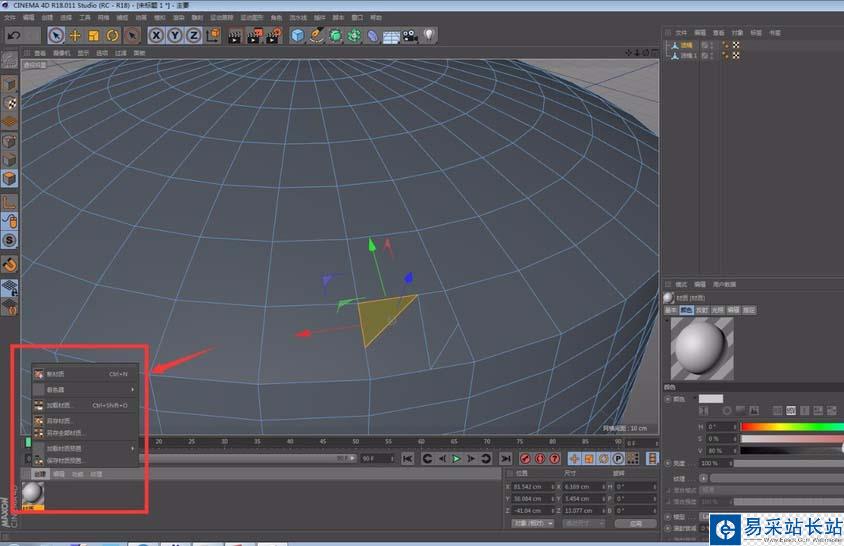Toggle the Y axis lock

[x=174, y=35]
